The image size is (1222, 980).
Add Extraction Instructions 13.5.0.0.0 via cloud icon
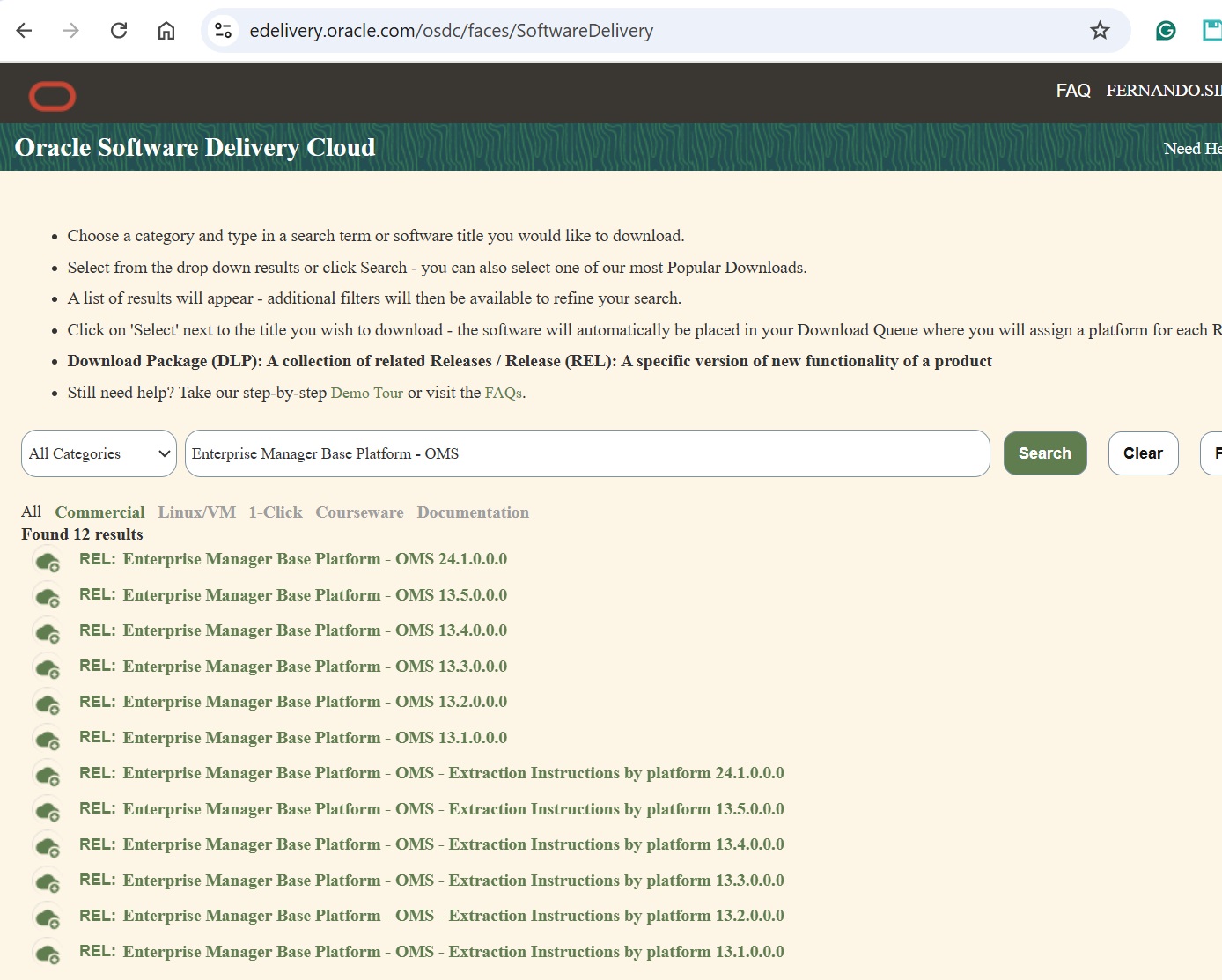pos(48,810)
